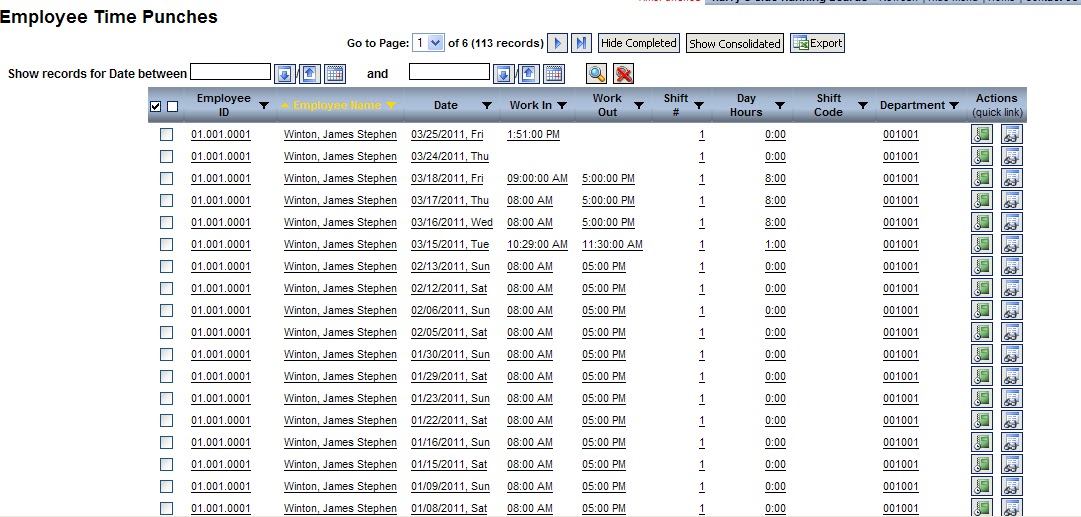
Task: Click the 1:51:00 PM work-in link
Action: (x=534, y=134)
